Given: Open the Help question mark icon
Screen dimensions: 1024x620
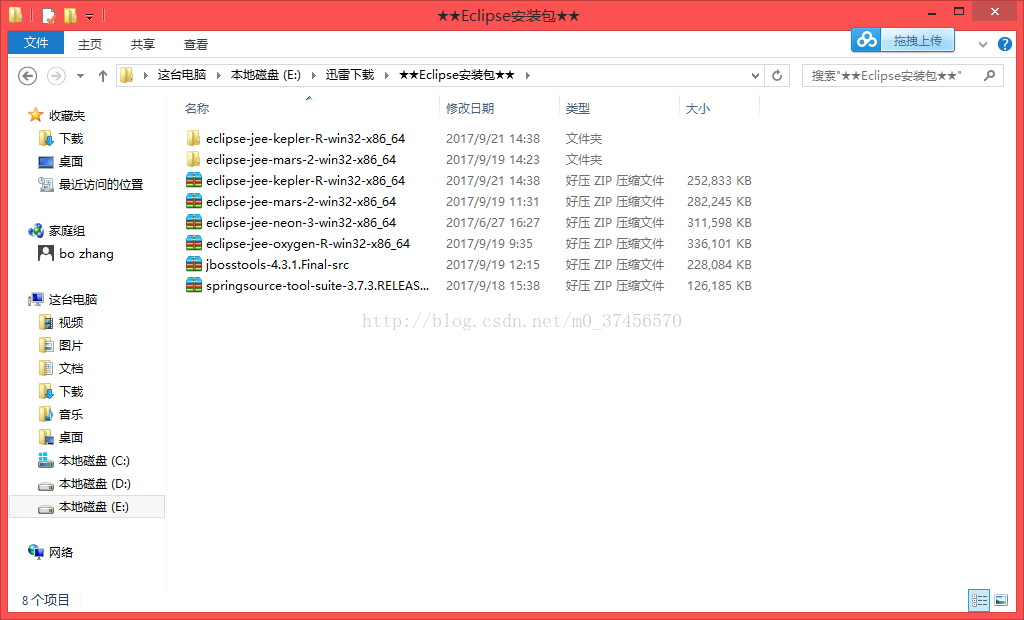Looking at the screenshot, I should [1004, 44].
